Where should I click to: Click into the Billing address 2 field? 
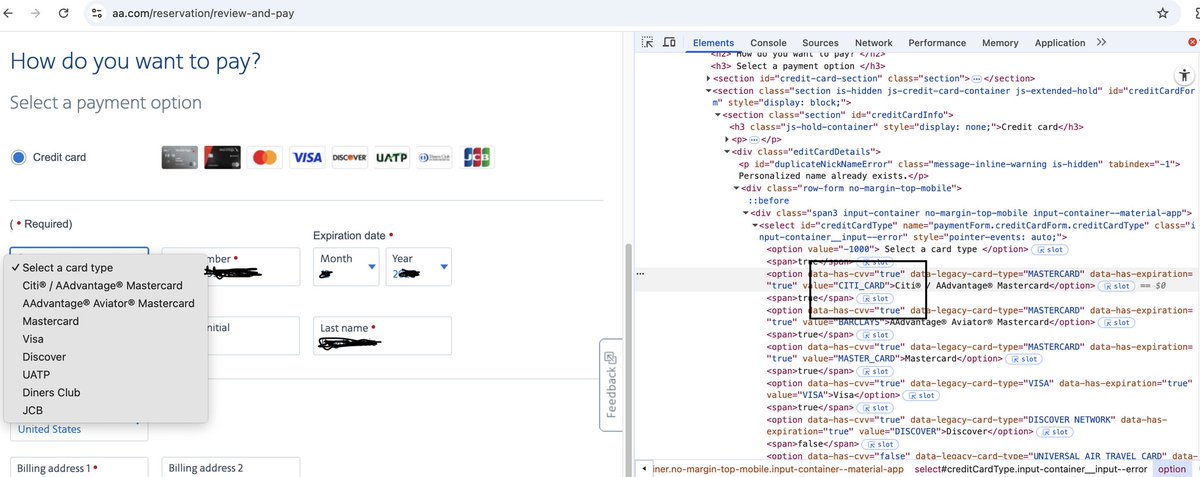[x=231, y=467]
